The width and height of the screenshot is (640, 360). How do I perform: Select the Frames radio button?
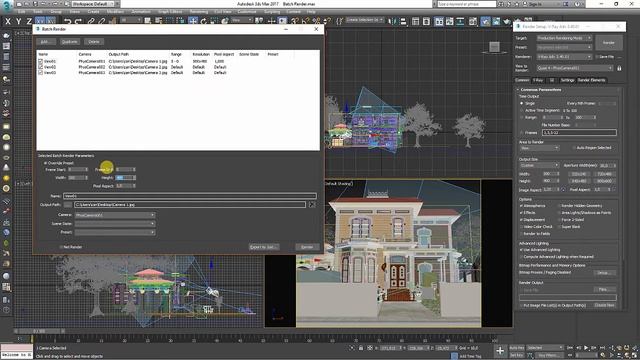point(522,133)
